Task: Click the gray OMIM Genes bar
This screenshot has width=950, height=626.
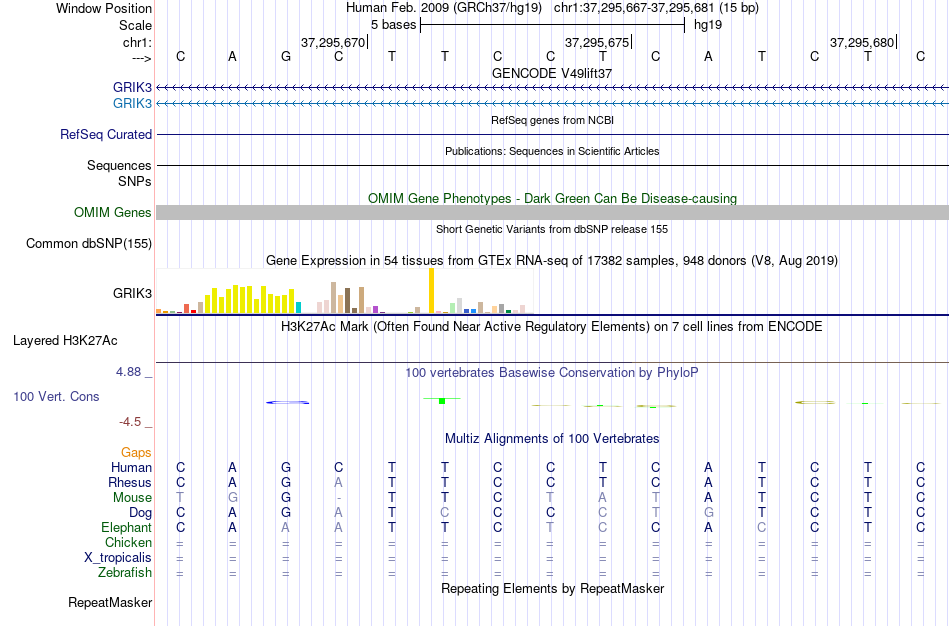Action: tap(552, 212)
